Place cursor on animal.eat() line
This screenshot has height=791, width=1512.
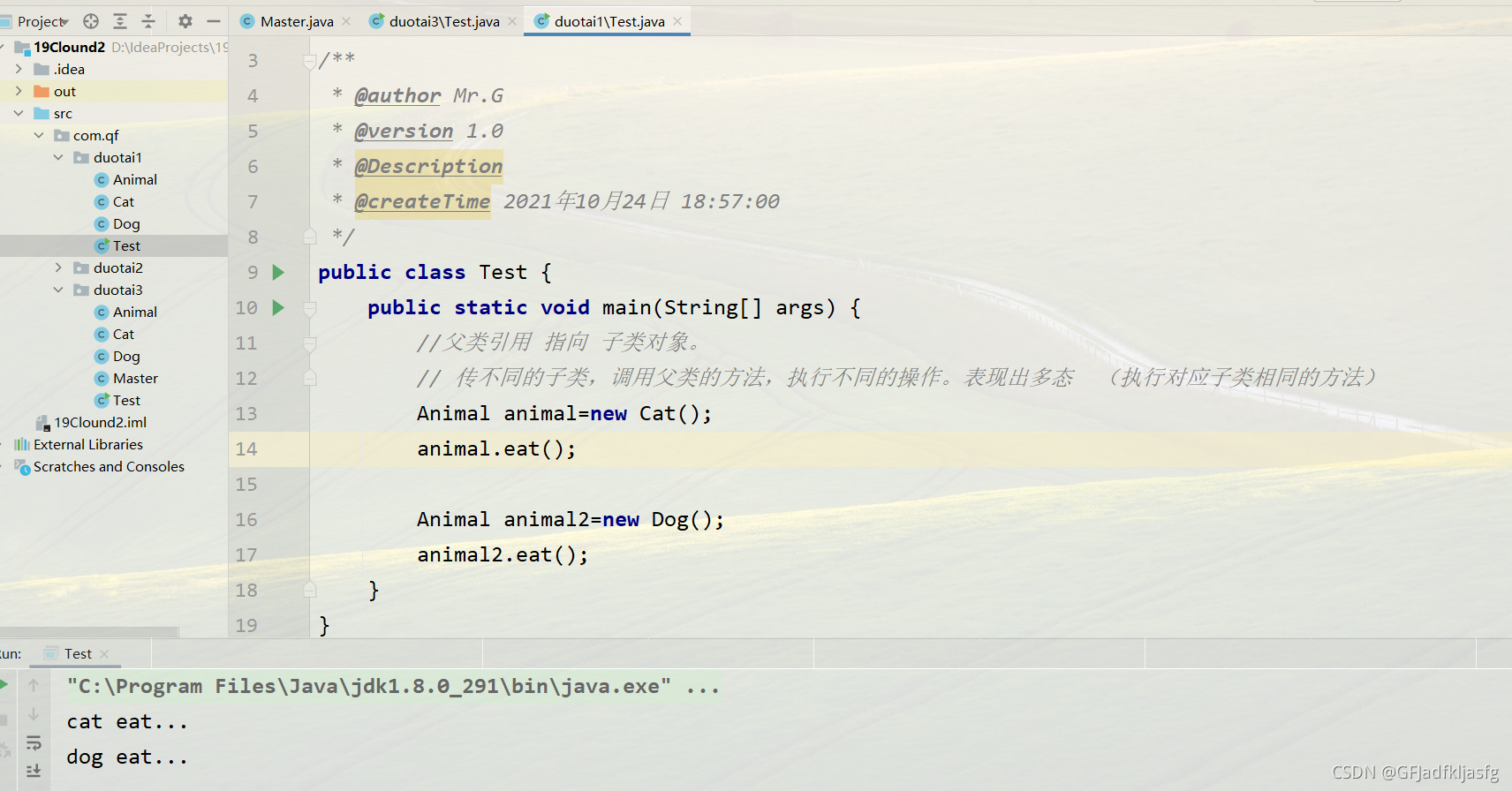coord(496,448)
